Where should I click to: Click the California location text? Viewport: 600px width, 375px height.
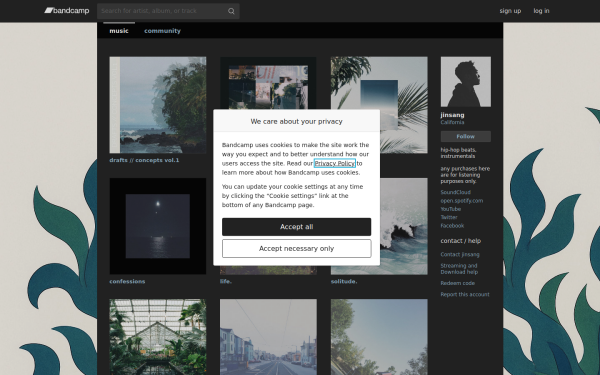pyautogui.click(x=452, y=122)
